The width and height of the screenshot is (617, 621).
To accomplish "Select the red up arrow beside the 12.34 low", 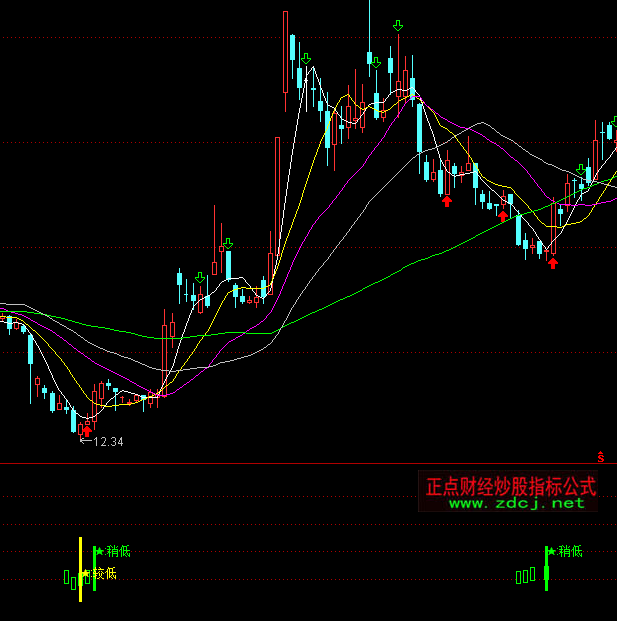I will click(x=84, y=430).
